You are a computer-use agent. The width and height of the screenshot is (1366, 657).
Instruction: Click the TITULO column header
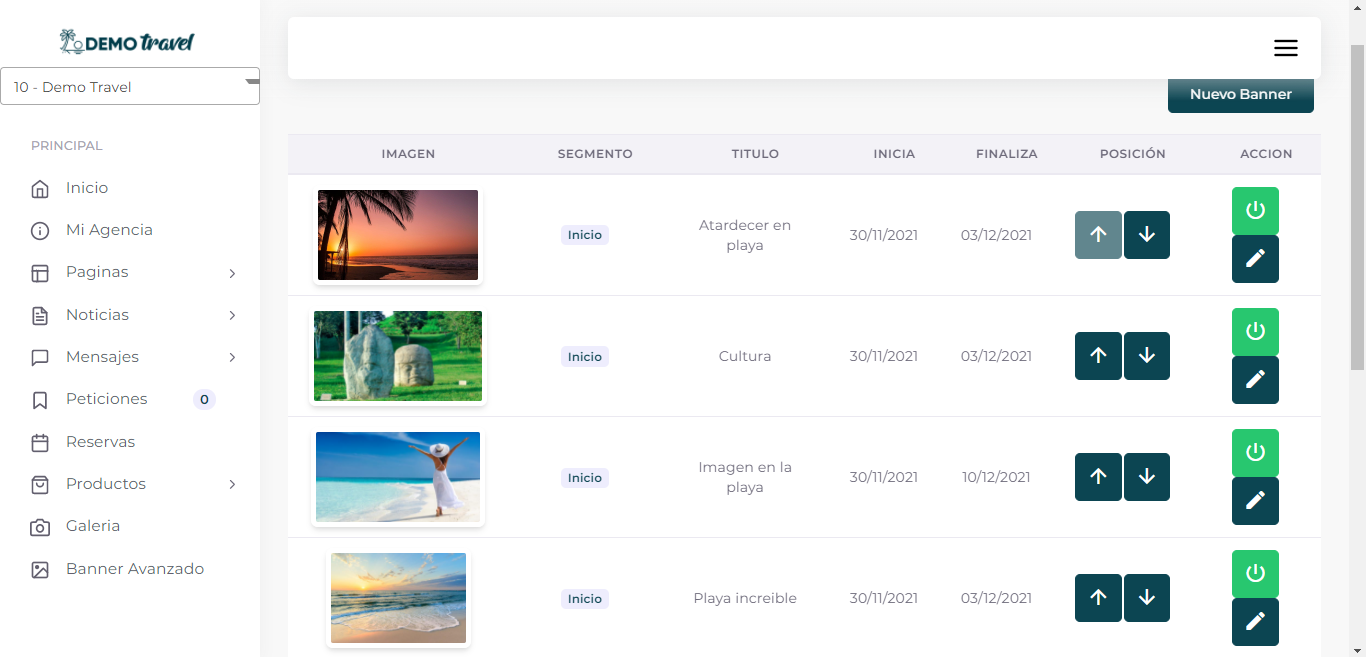[x=755, y=154]
